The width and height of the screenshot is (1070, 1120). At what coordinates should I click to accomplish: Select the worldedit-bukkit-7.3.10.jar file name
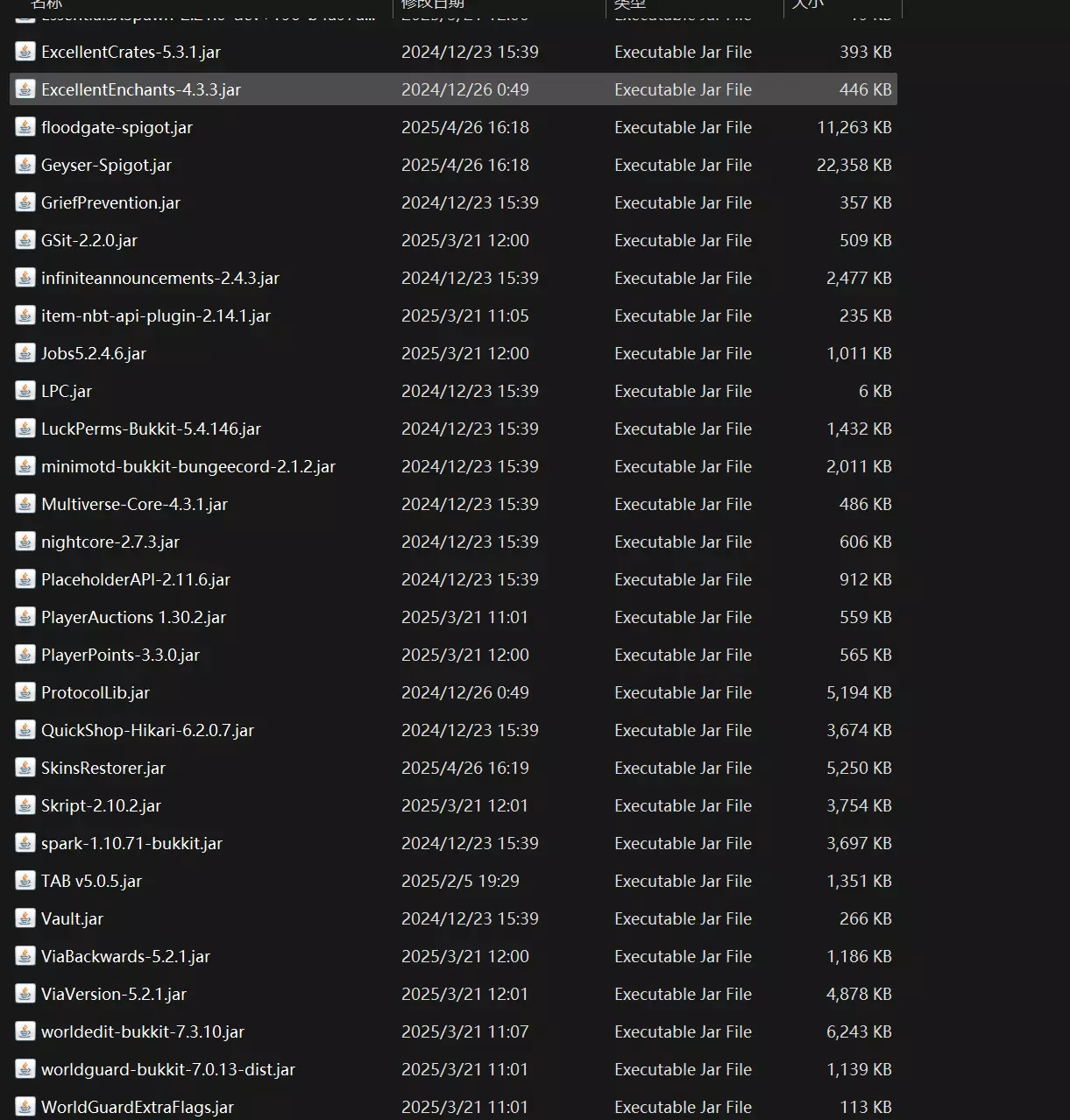coord(143,1031)
